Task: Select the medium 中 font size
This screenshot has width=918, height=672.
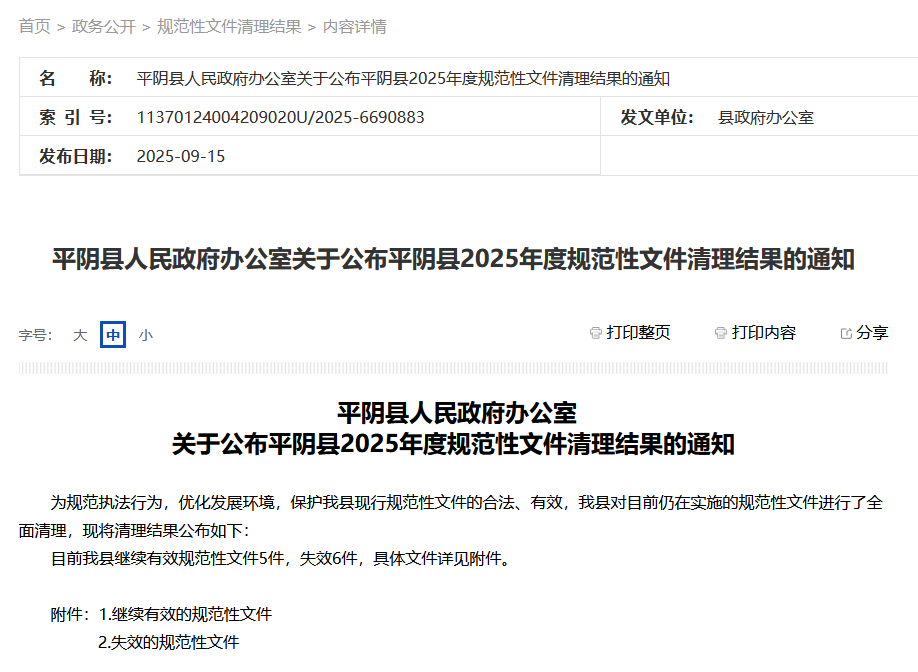Action: (112, 335)
